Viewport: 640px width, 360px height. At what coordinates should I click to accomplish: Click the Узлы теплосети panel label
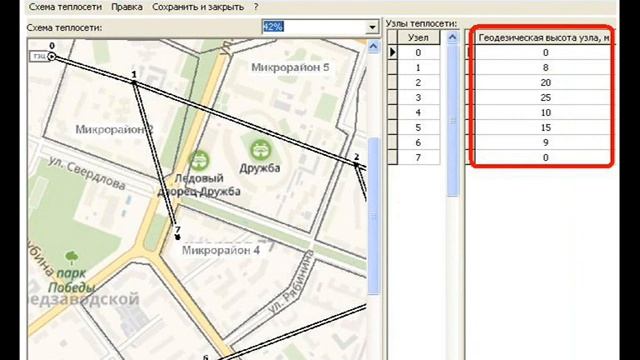click(421, 24)
